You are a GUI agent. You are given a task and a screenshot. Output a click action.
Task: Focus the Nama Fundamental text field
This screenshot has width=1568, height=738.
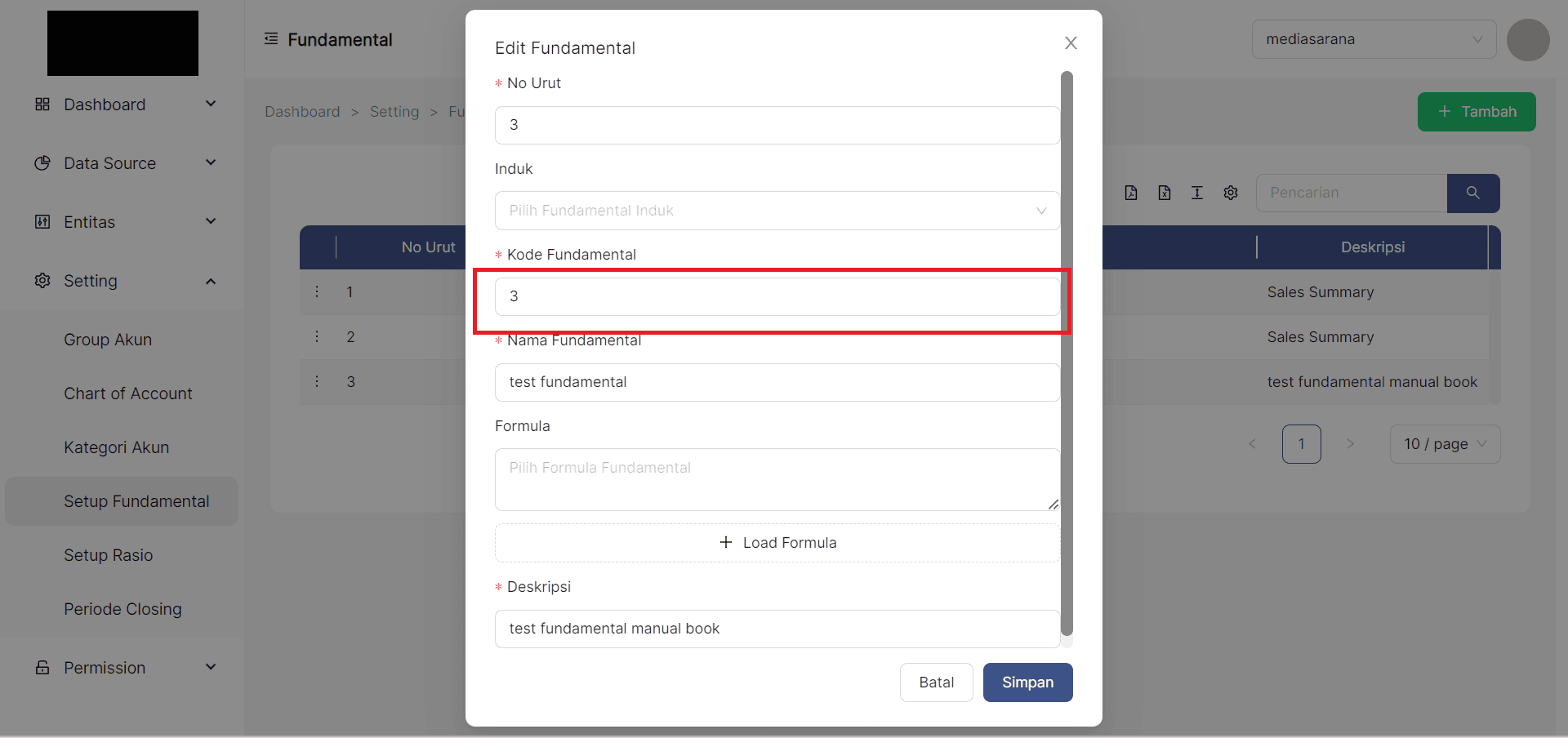point(777,382)
